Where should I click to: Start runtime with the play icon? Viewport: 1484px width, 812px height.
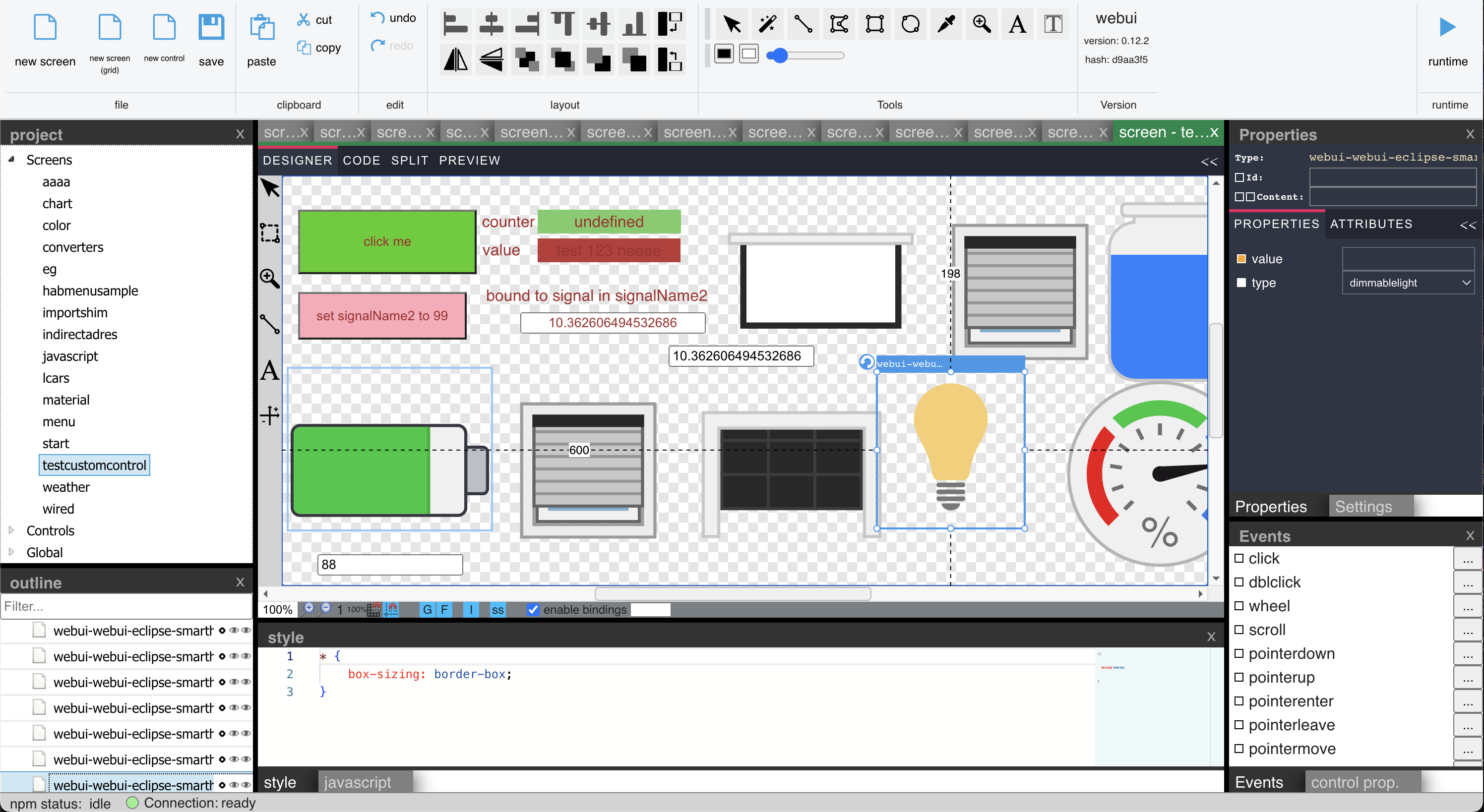[x=1447, y=28]
